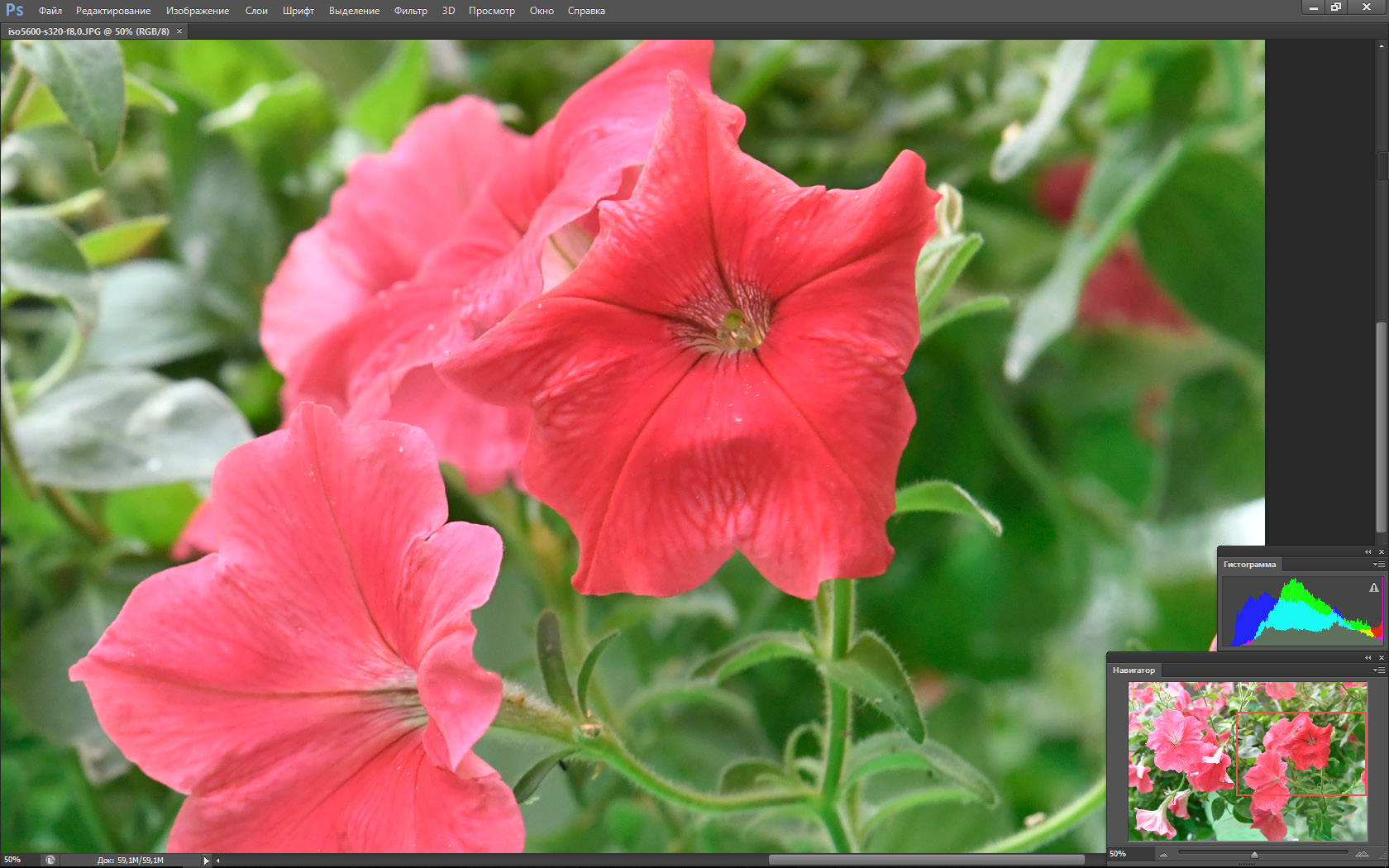Open the status bar info arrow menu
This screenshot has height=868, width=1389.
[x=206, y=861]
